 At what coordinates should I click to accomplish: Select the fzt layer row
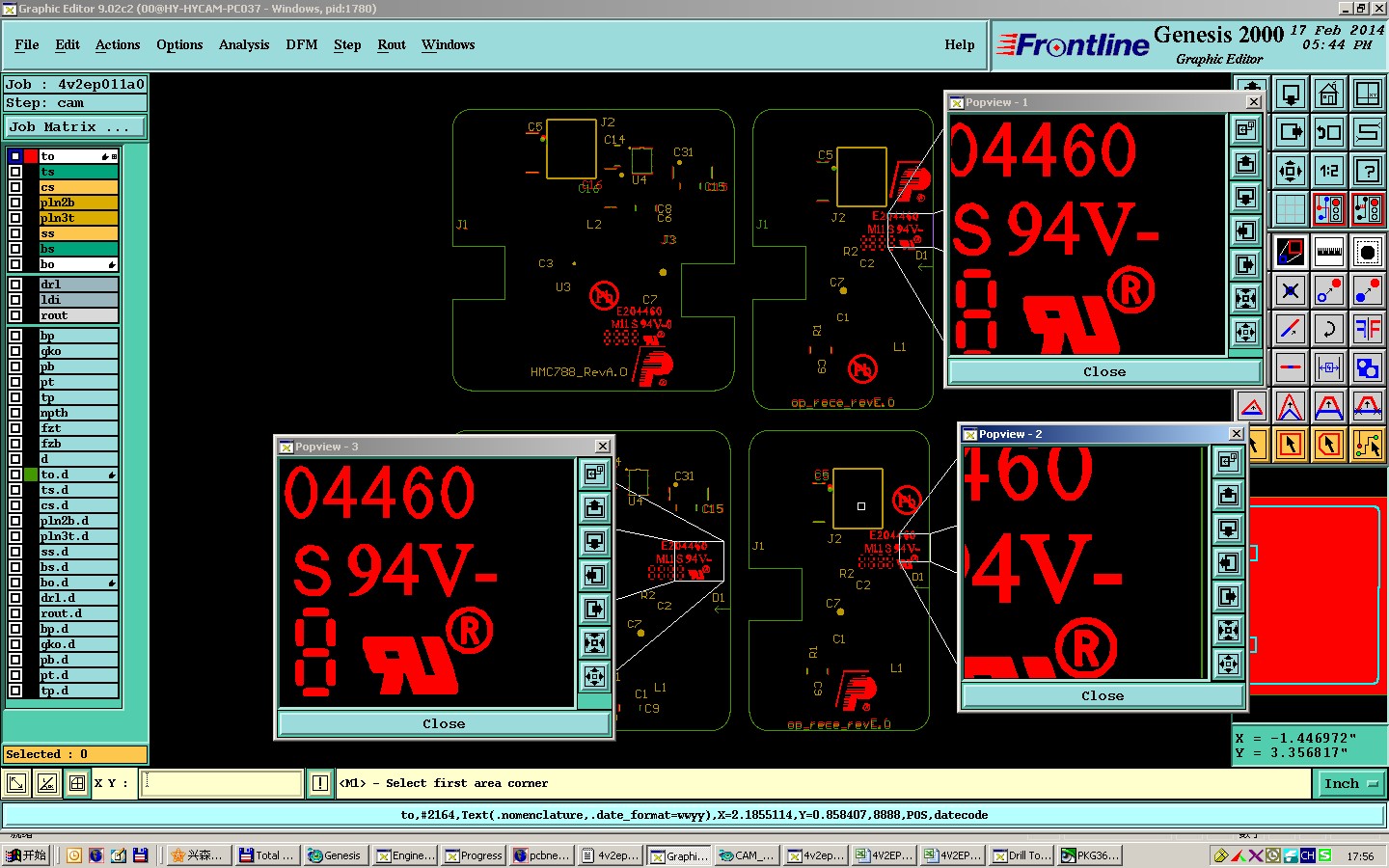(78, 428)
